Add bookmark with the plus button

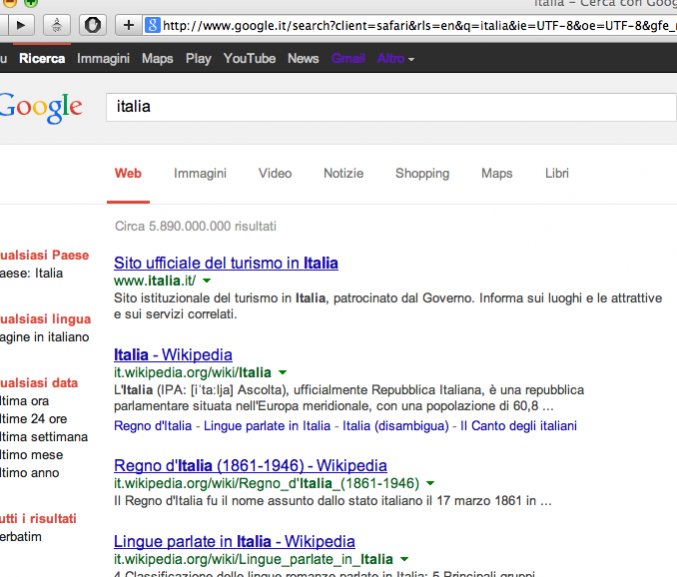pos(129,25)
